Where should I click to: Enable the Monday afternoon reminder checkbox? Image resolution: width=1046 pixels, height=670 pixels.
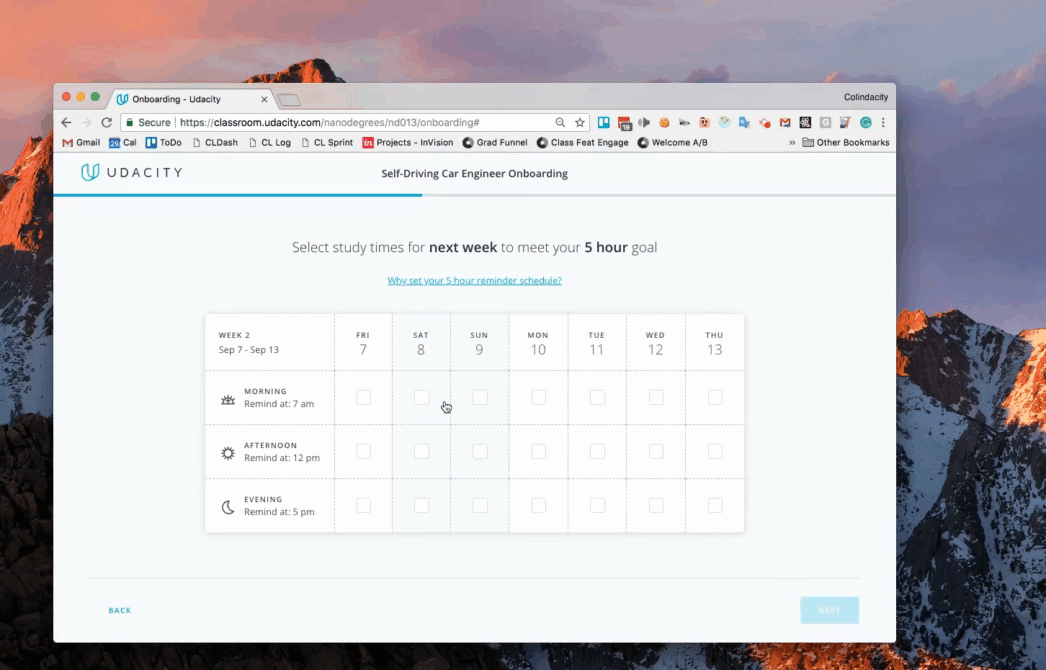point(538,451)
